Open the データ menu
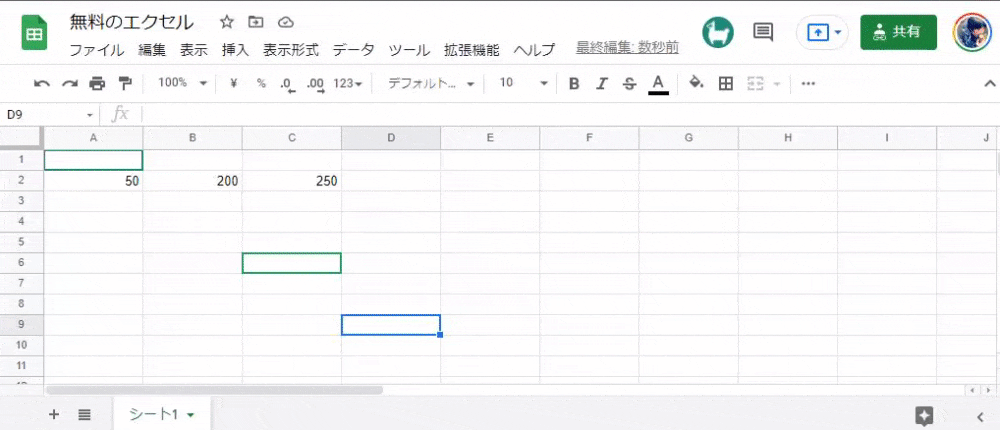 coord(353,50)
